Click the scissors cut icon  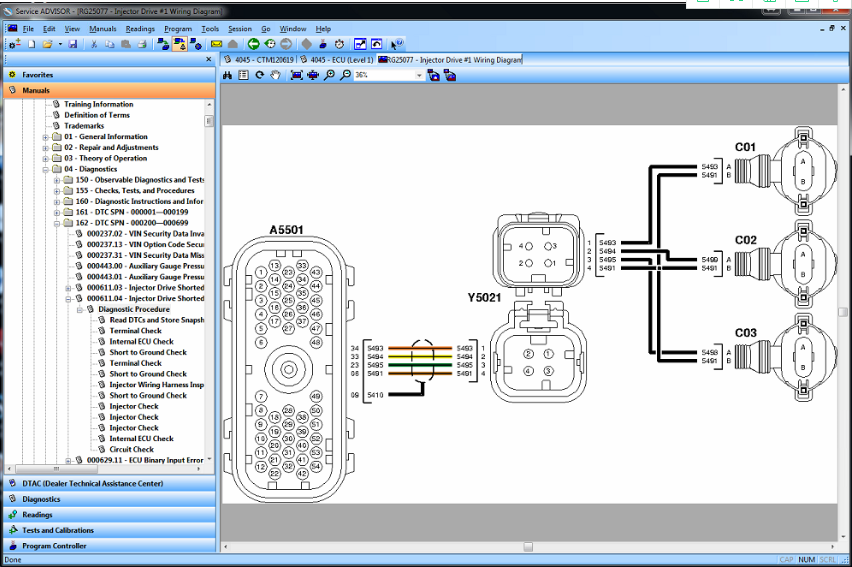94,44
